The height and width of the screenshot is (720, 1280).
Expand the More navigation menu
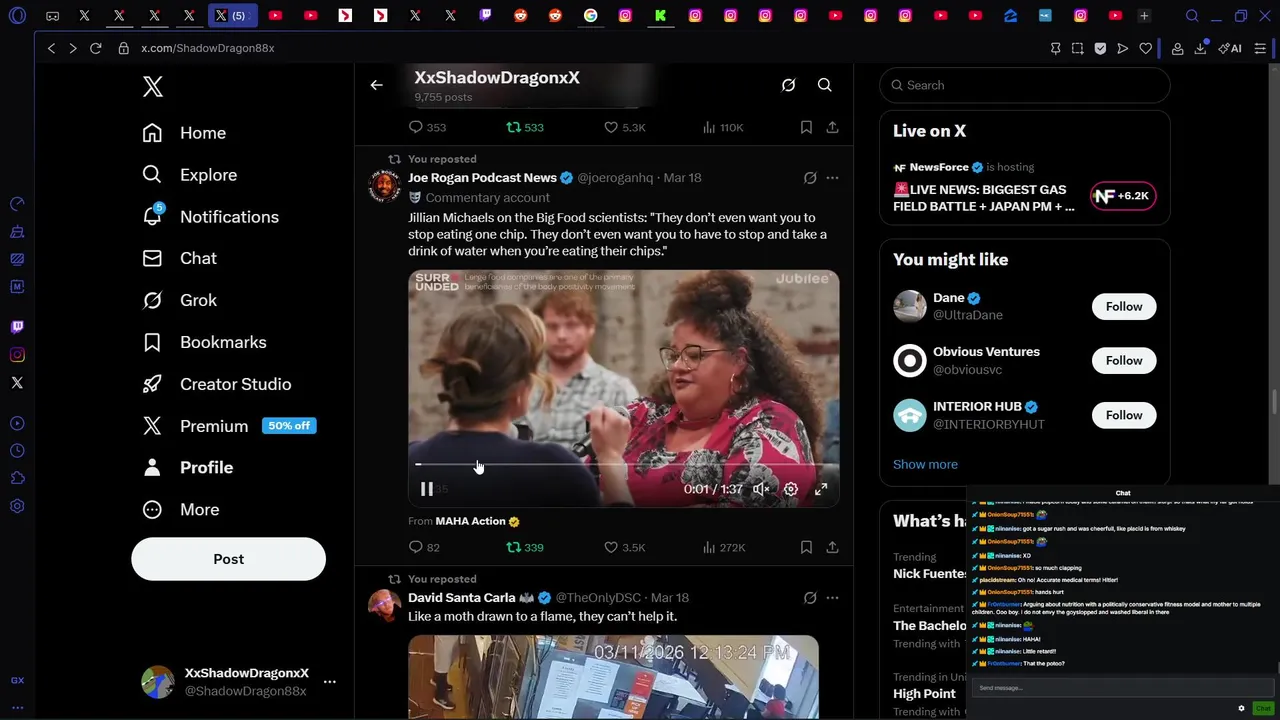coord(181,509)
